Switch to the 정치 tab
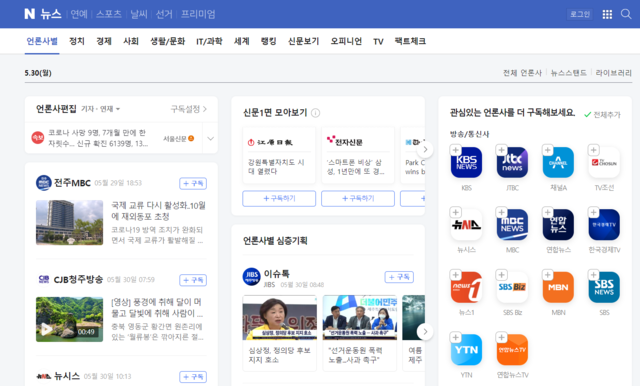640x386 pixels. 77,41
